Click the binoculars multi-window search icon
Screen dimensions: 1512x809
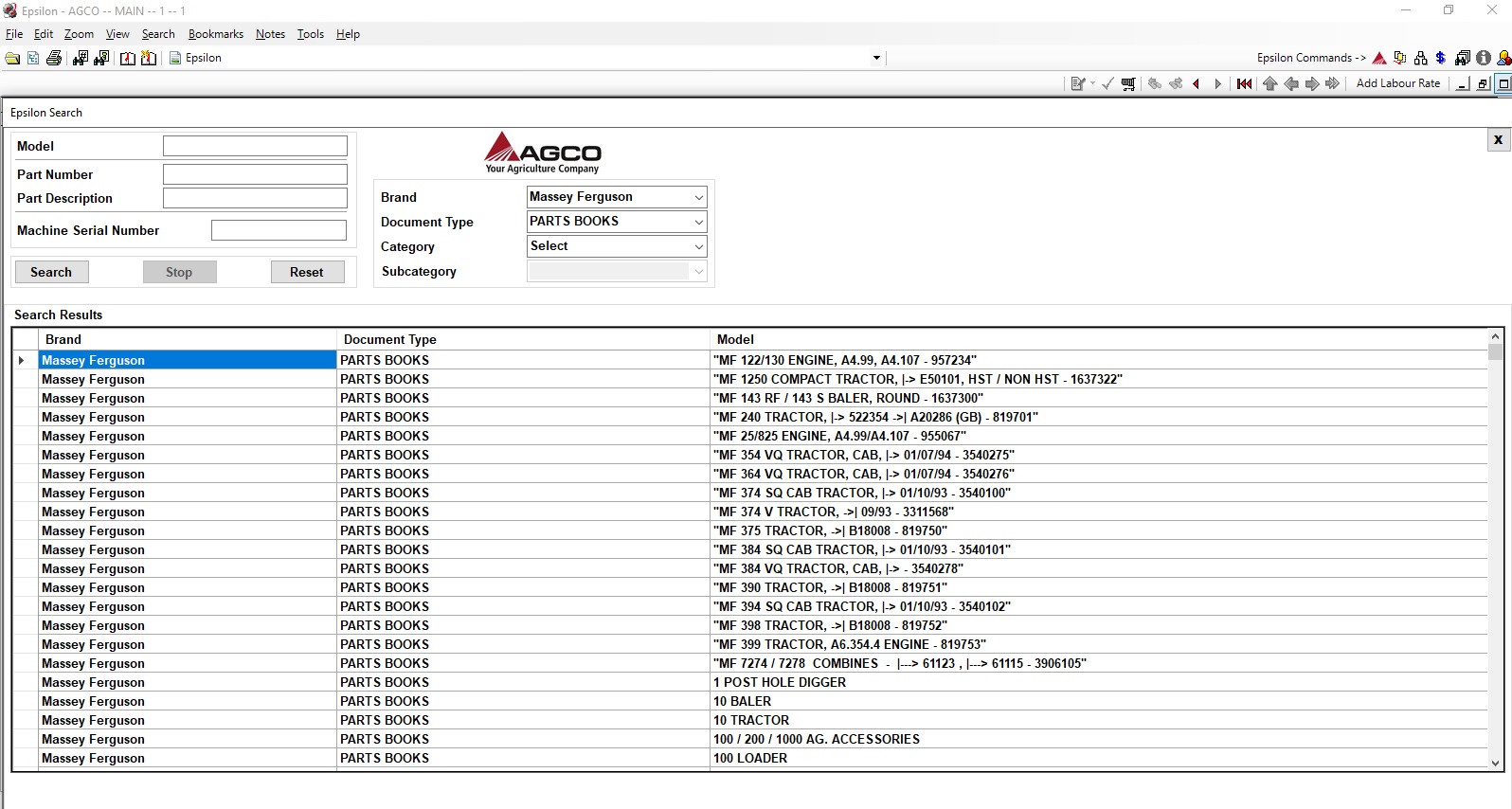(1463, 58)
